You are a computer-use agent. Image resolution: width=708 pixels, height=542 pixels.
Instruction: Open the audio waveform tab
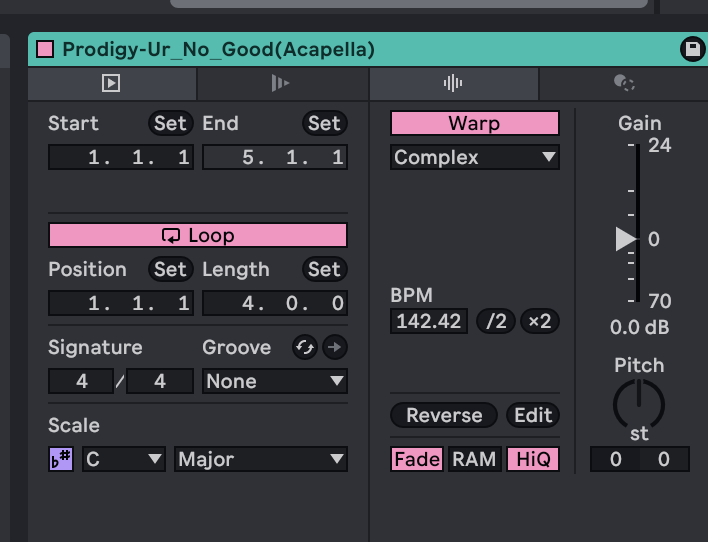coord(453,83)
